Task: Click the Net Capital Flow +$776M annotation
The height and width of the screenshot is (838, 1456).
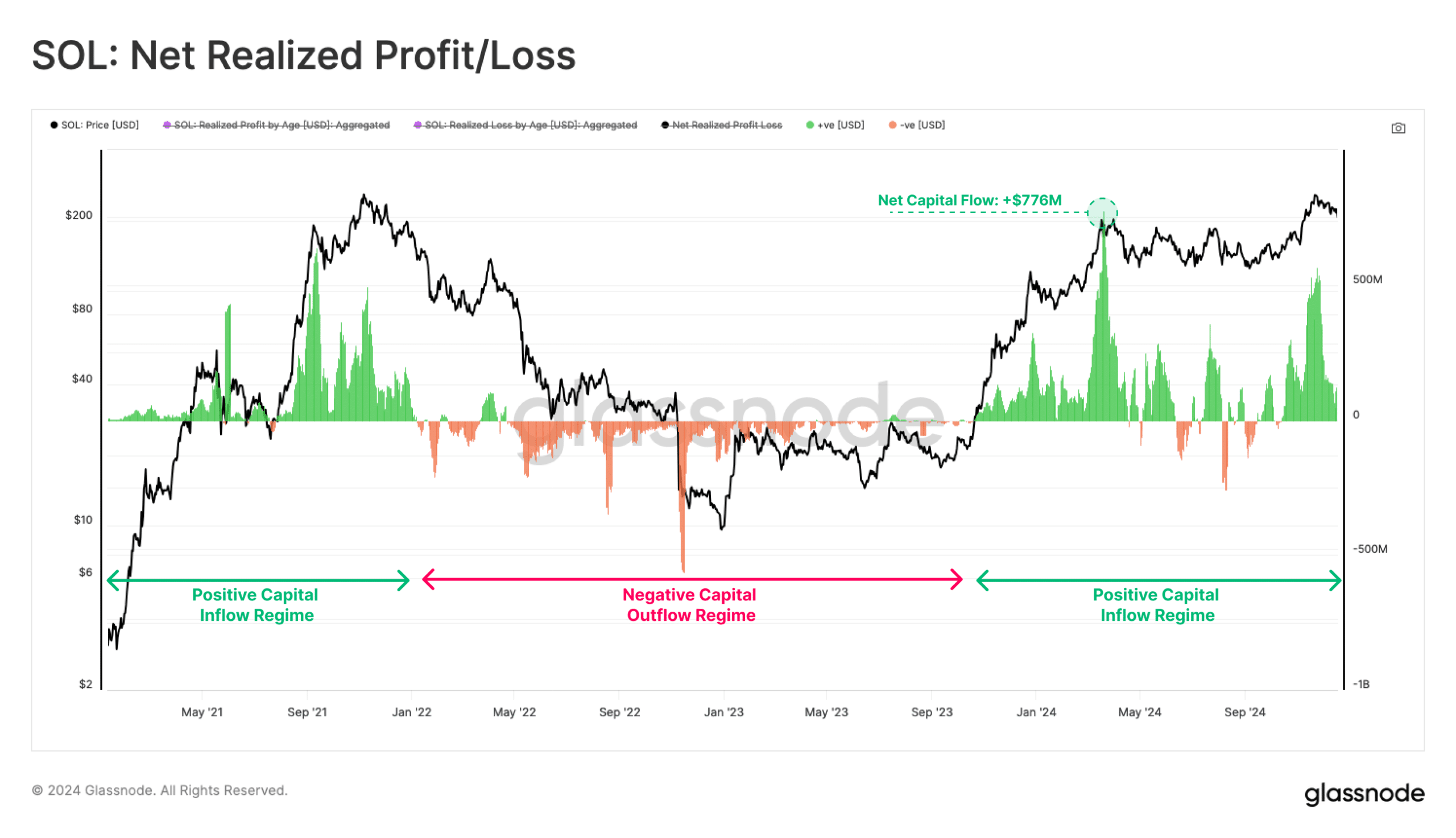Action: (969, 200)
